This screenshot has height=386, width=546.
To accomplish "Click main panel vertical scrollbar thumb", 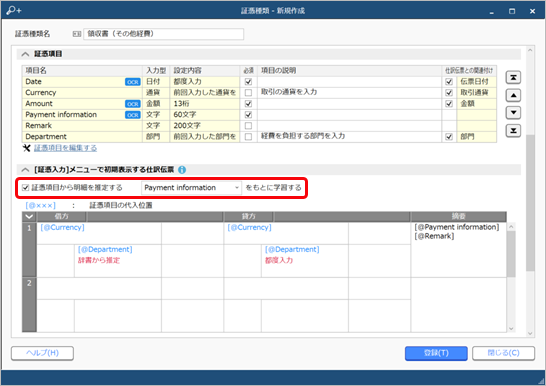I will pos(530,203).
